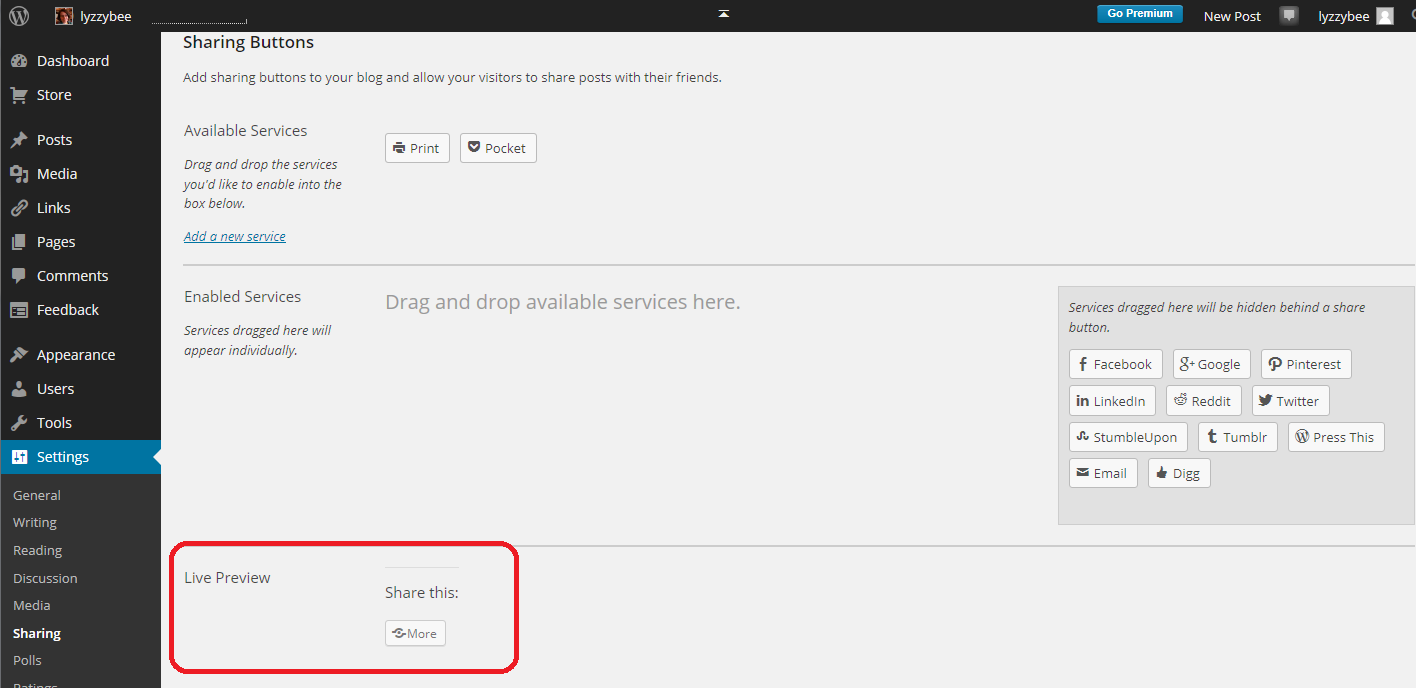Click New Post in the top bar

tap(1232, 16)
